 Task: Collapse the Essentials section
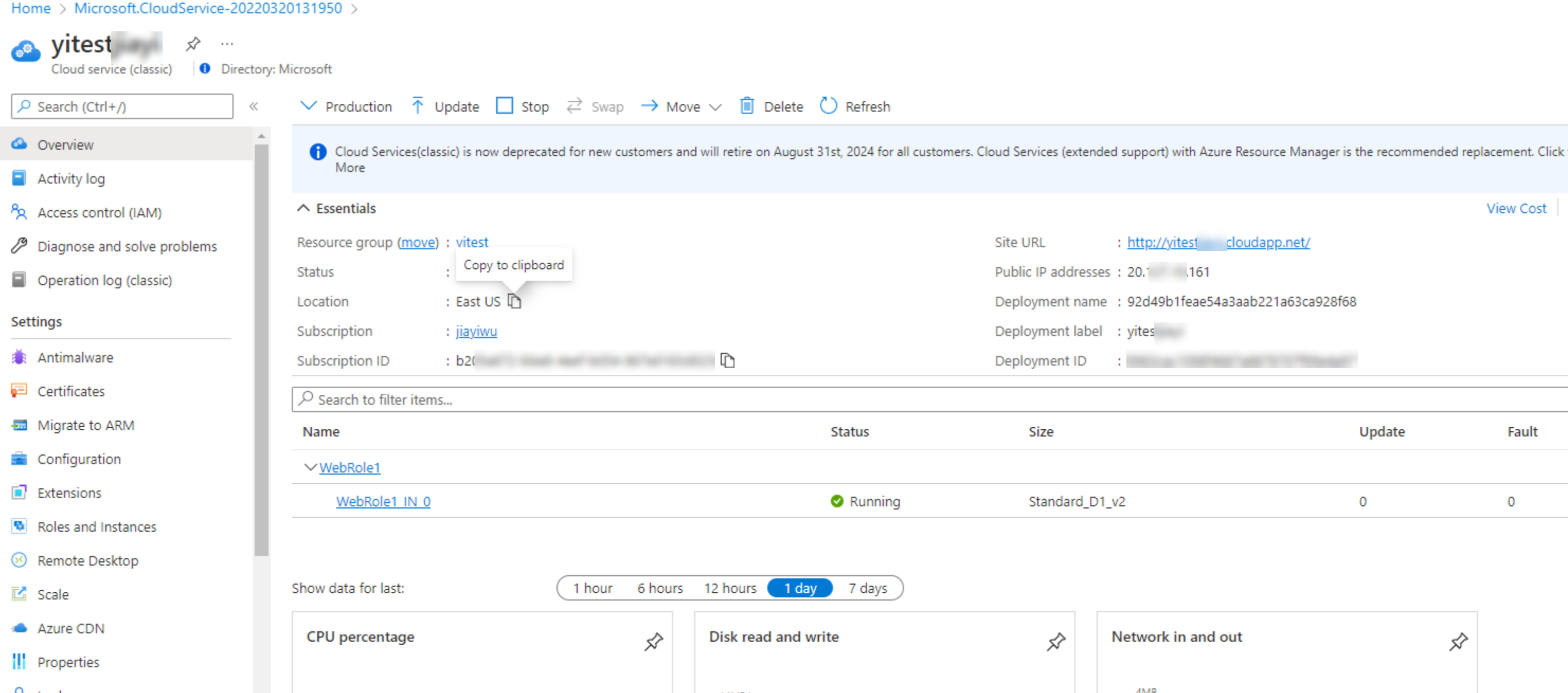303,208
